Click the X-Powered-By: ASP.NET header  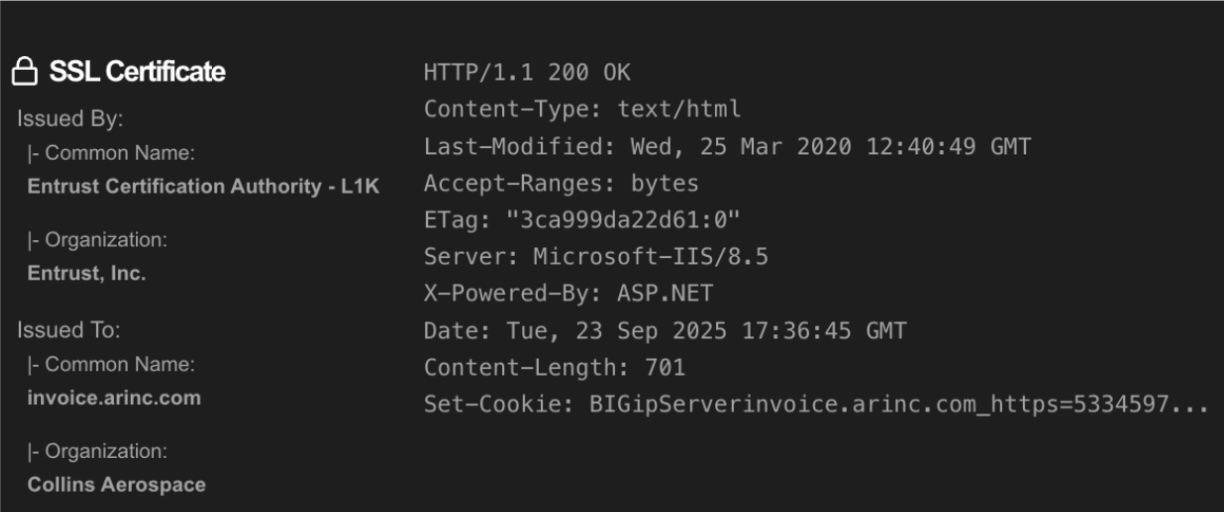568,294
